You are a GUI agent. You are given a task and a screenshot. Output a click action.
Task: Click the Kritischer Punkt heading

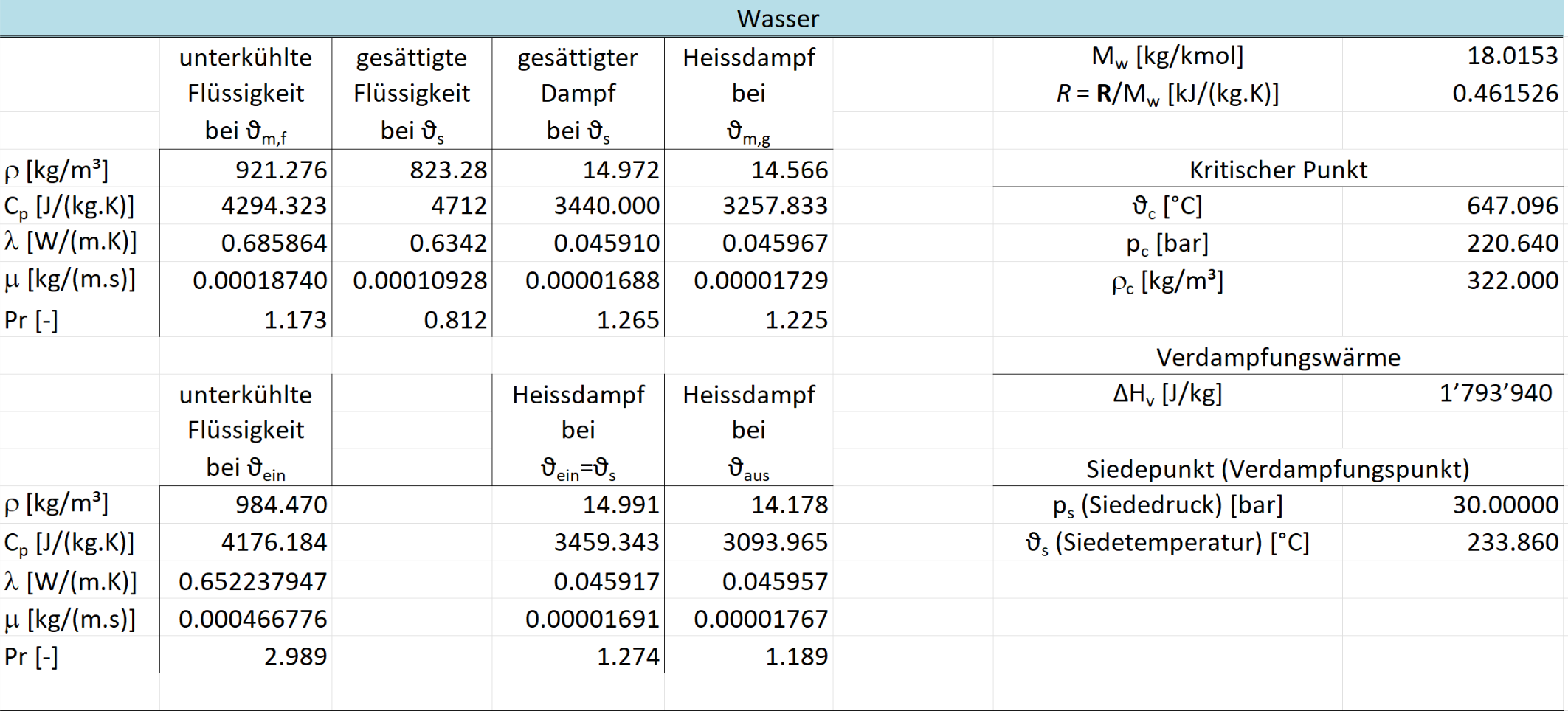(x=1277, y=170)
